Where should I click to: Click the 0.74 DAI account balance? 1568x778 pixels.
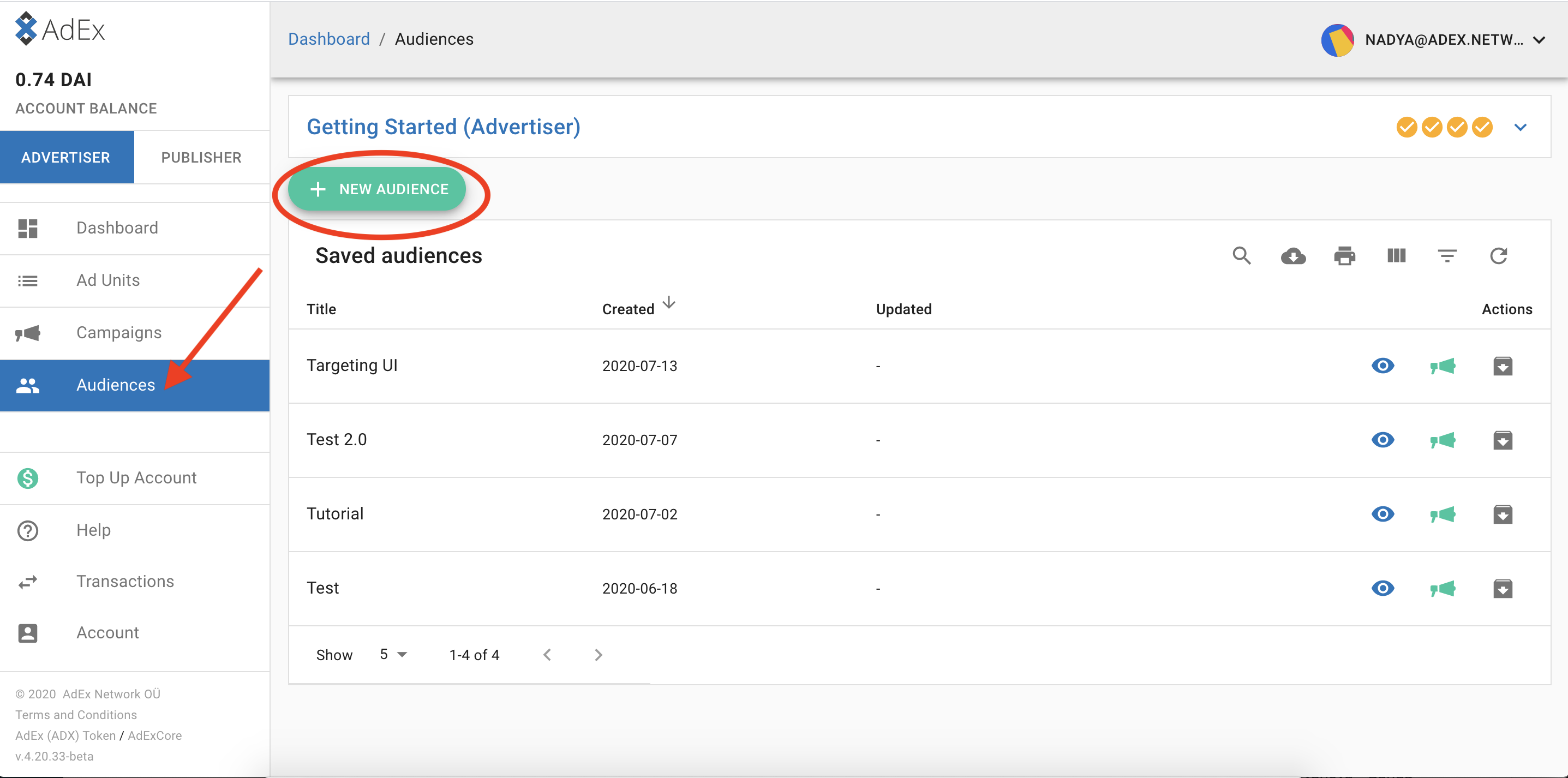click(53, 80)
